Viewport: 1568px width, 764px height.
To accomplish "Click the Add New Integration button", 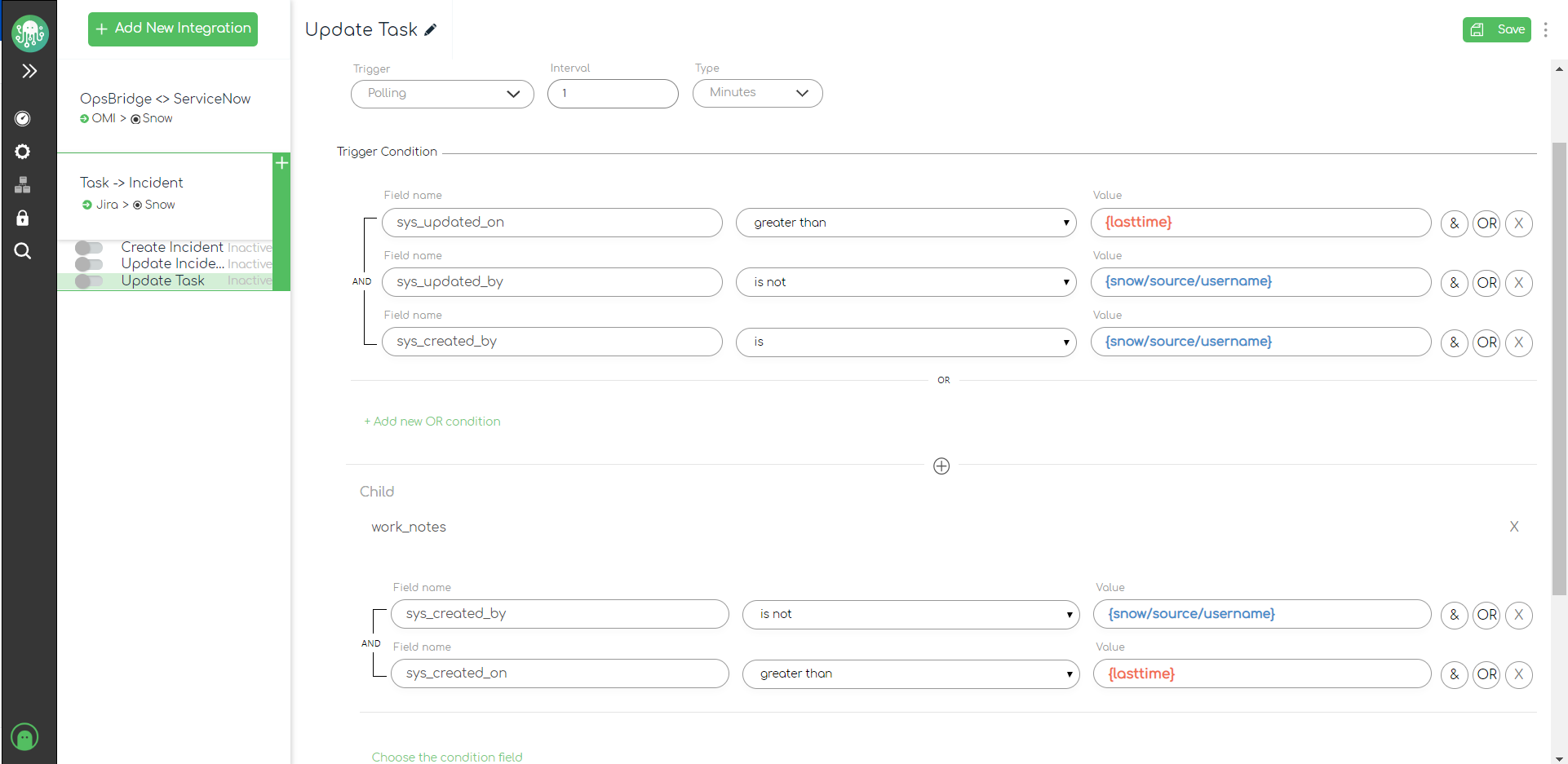I will tap(173, 29).
